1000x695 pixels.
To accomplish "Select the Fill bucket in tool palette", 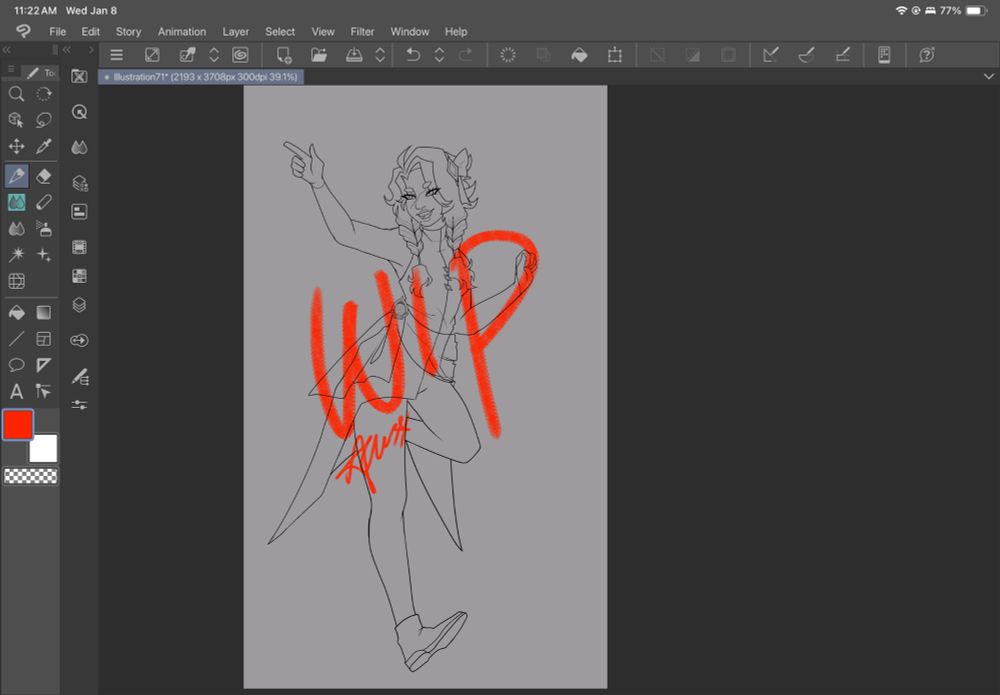I will tap(17, 312).
